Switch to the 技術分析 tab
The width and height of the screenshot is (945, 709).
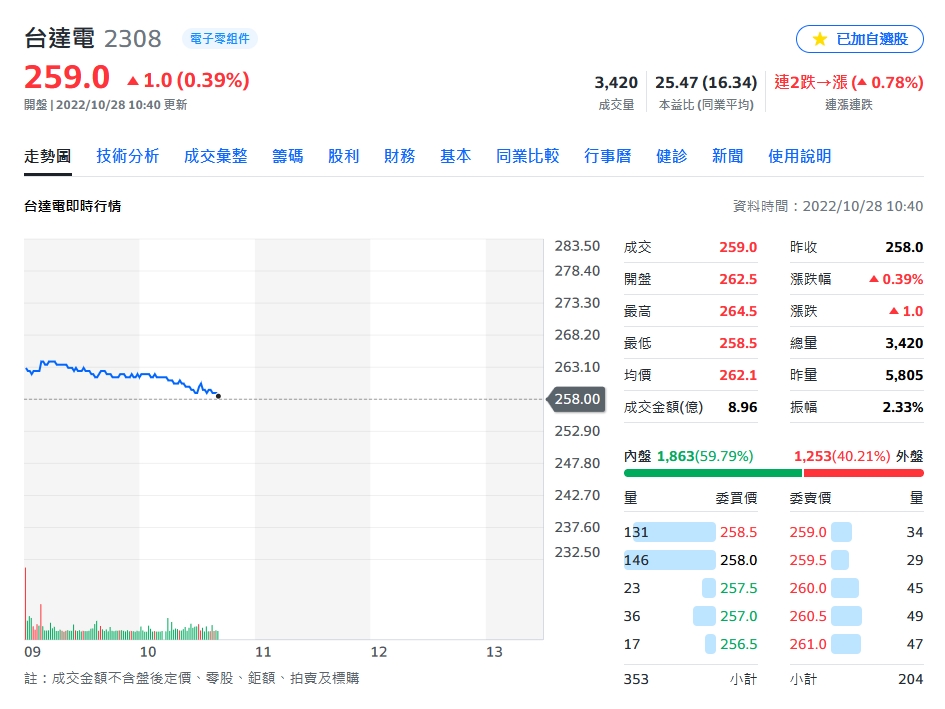pyautogui.click(x=128, y=157)
